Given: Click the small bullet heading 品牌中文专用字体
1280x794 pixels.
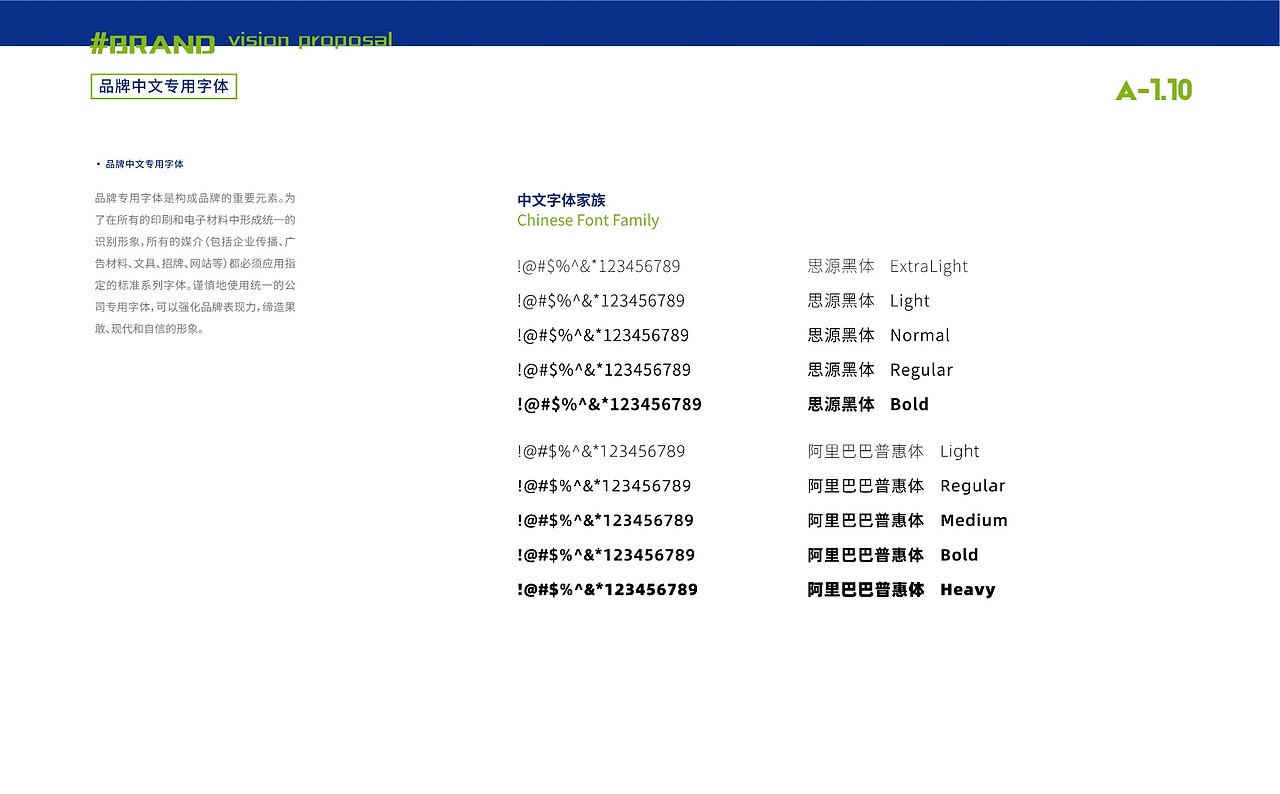Looking at the screenshot, I should pos(144,164).
